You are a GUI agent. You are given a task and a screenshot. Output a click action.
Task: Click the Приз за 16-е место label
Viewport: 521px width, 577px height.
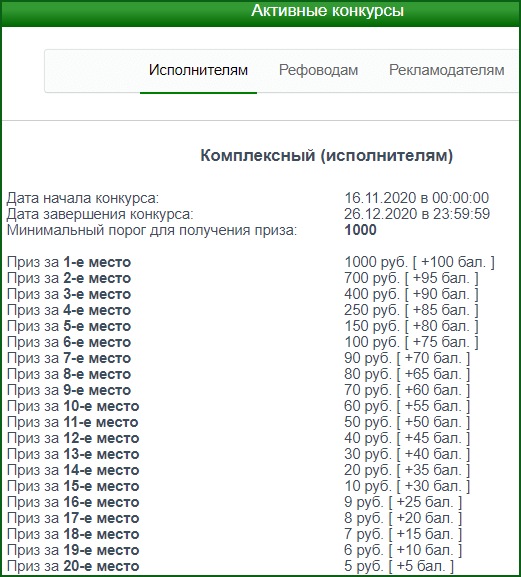pos(73,502)
